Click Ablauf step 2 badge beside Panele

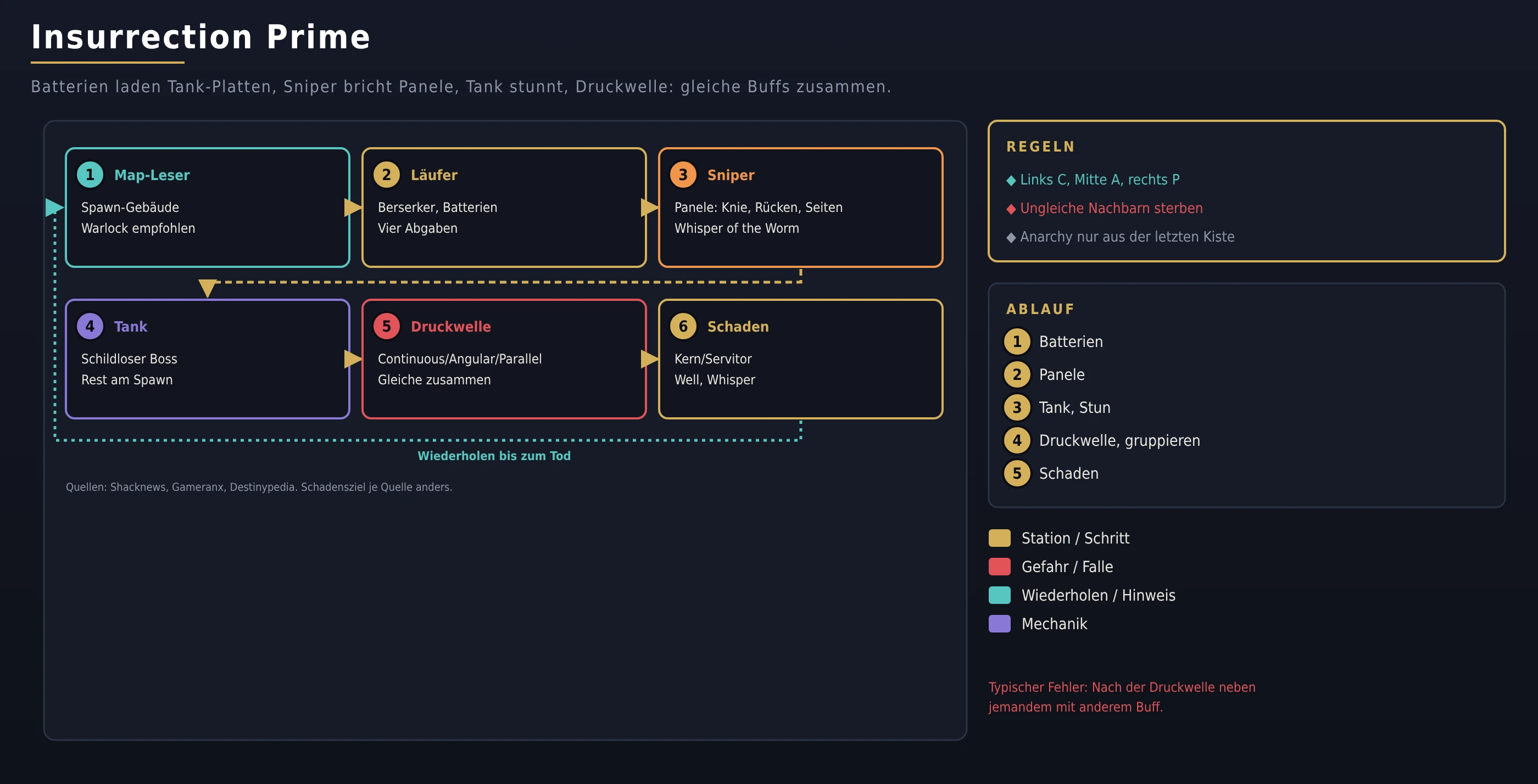[x=1017, y=374]
